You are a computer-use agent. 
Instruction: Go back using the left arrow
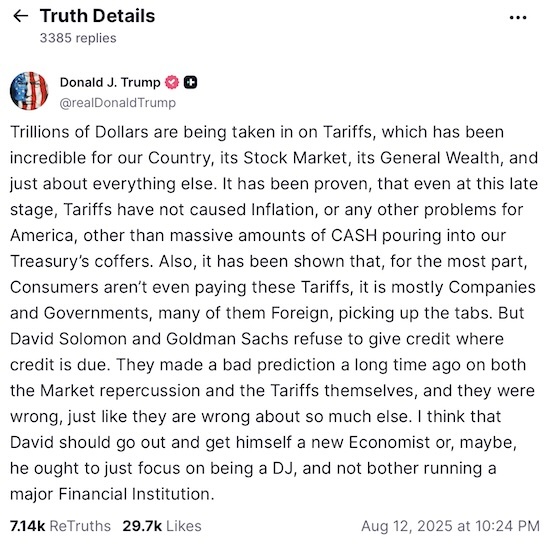[x=20, y=16]
